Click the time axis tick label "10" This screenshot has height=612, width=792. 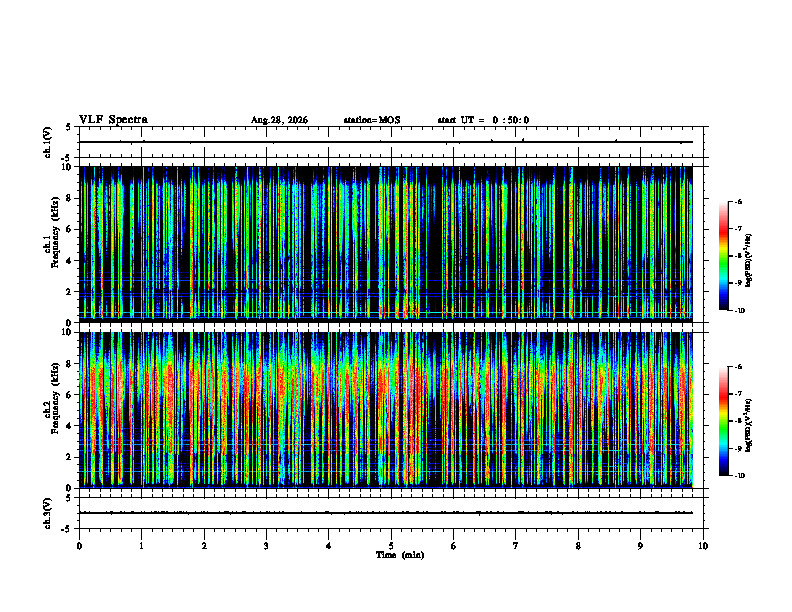(703, 546)
